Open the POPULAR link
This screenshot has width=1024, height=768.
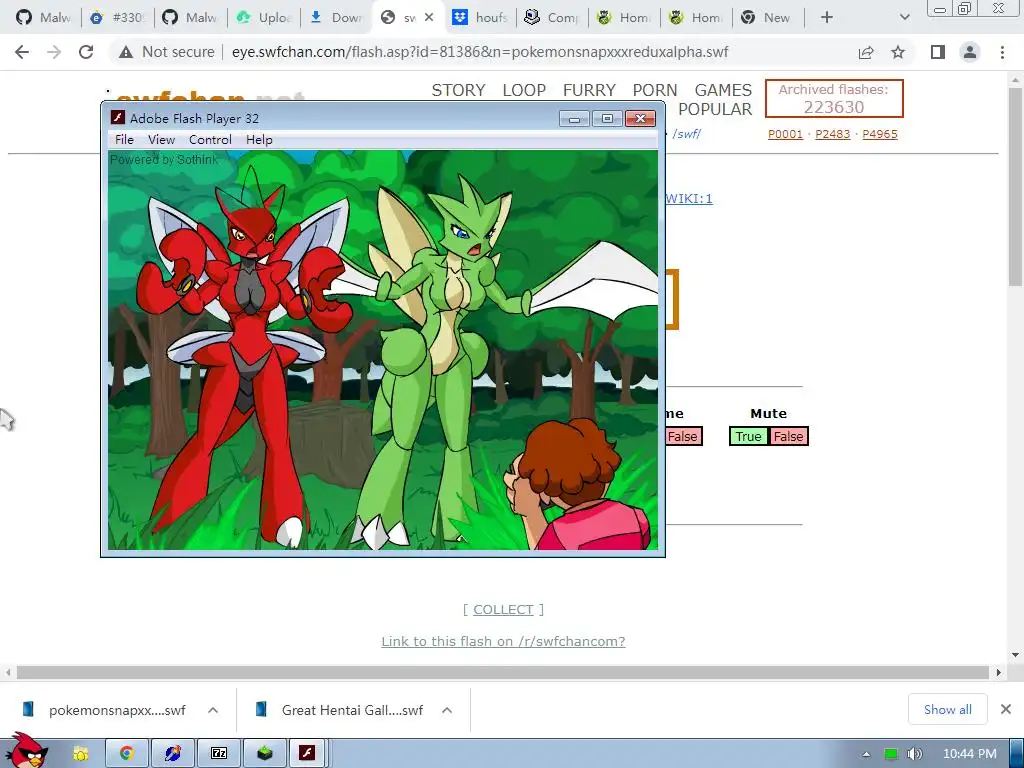click(715, 109)
